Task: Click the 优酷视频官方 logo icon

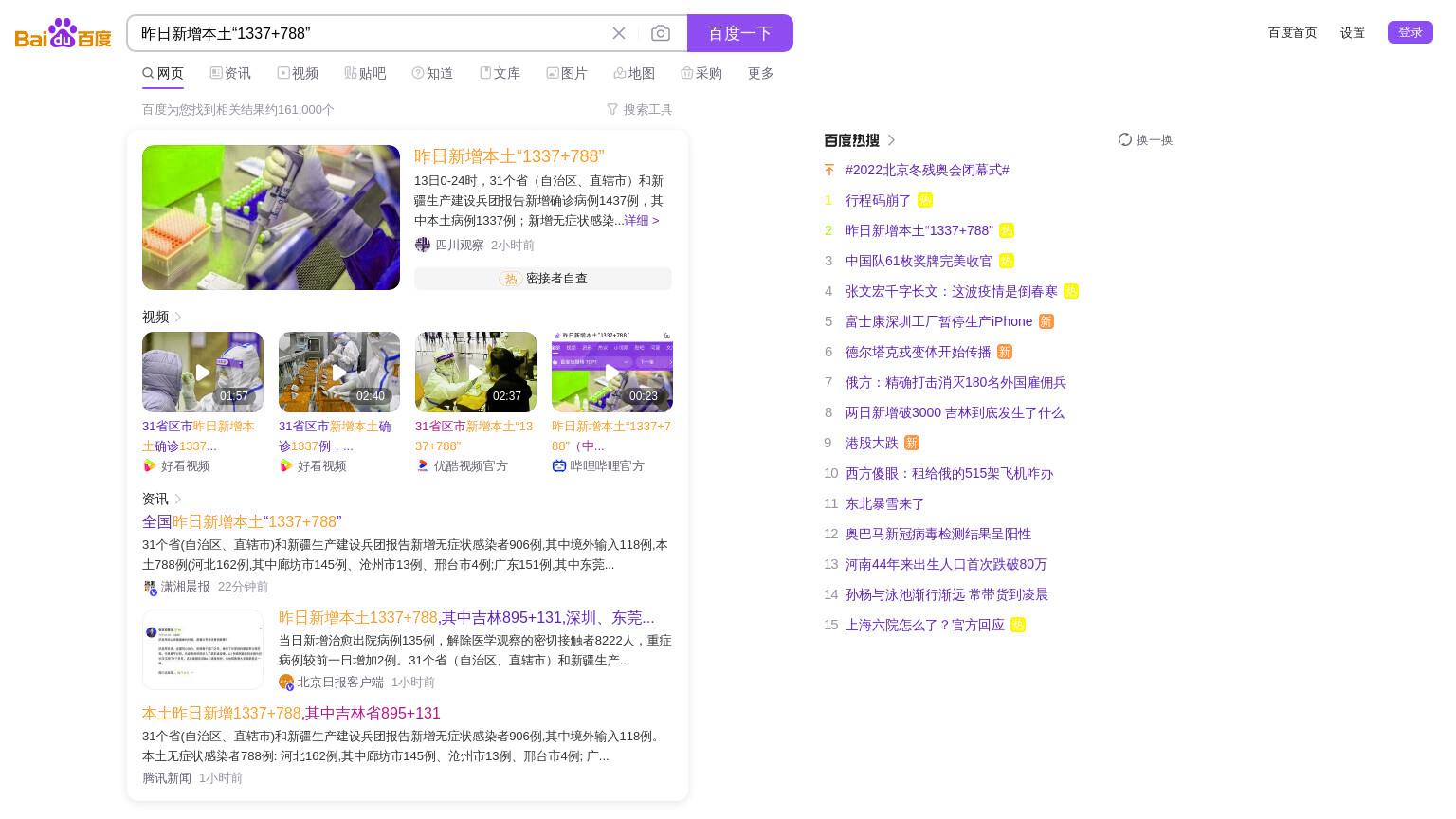Action: point(423,465)
